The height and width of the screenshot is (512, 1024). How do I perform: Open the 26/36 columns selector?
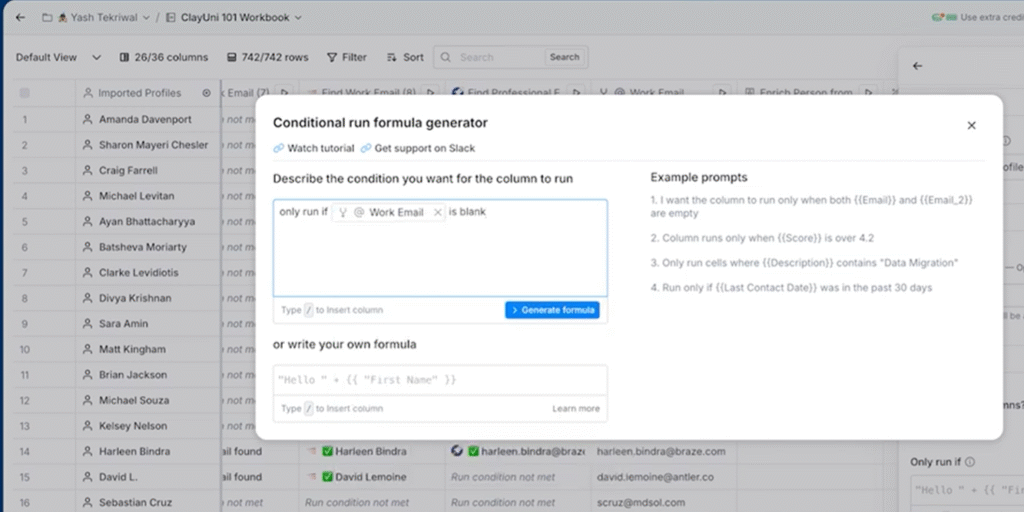point(163,57)
